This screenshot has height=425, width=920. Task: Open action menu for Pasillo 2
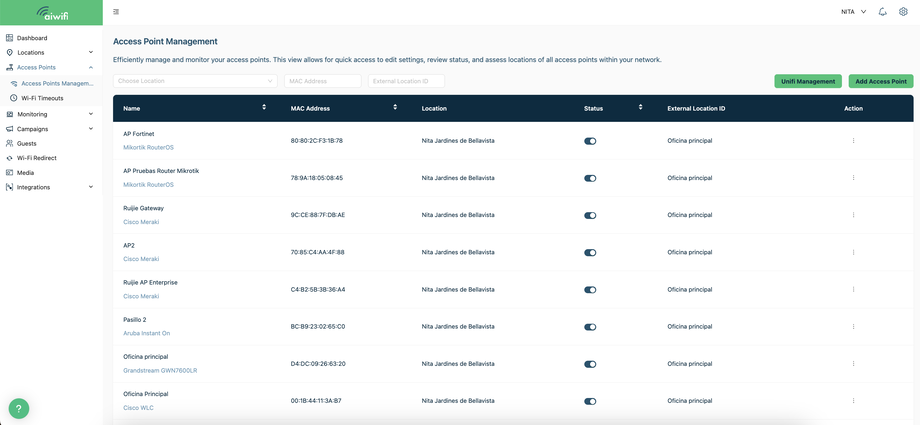tap(853, 327)
